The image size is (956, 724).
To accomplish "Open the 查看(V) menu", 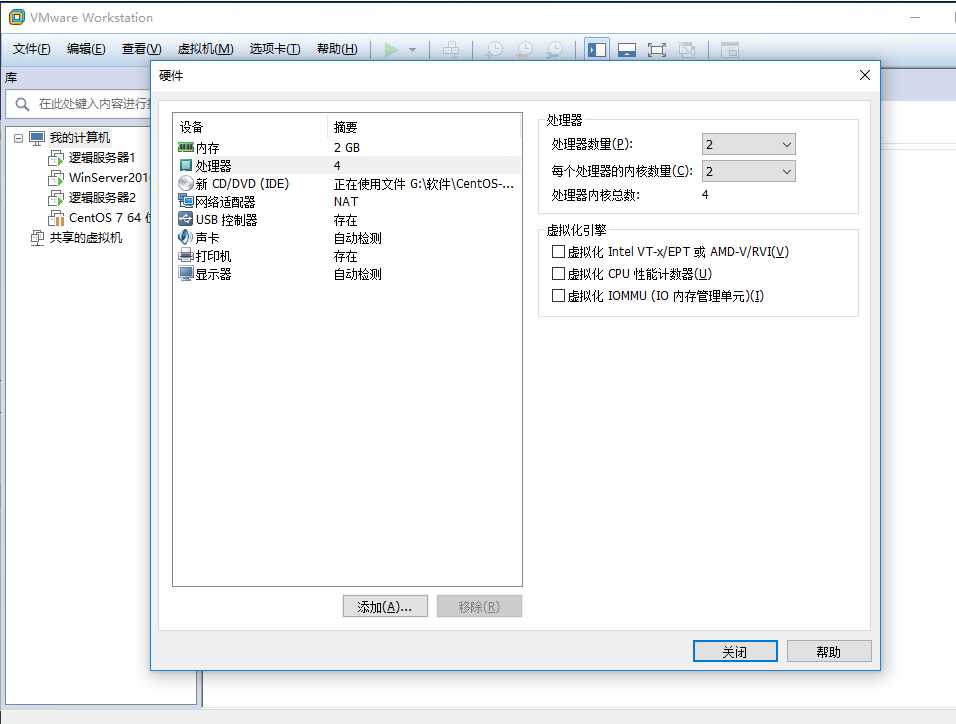I will pyautogui.click(x=141, y=49).
